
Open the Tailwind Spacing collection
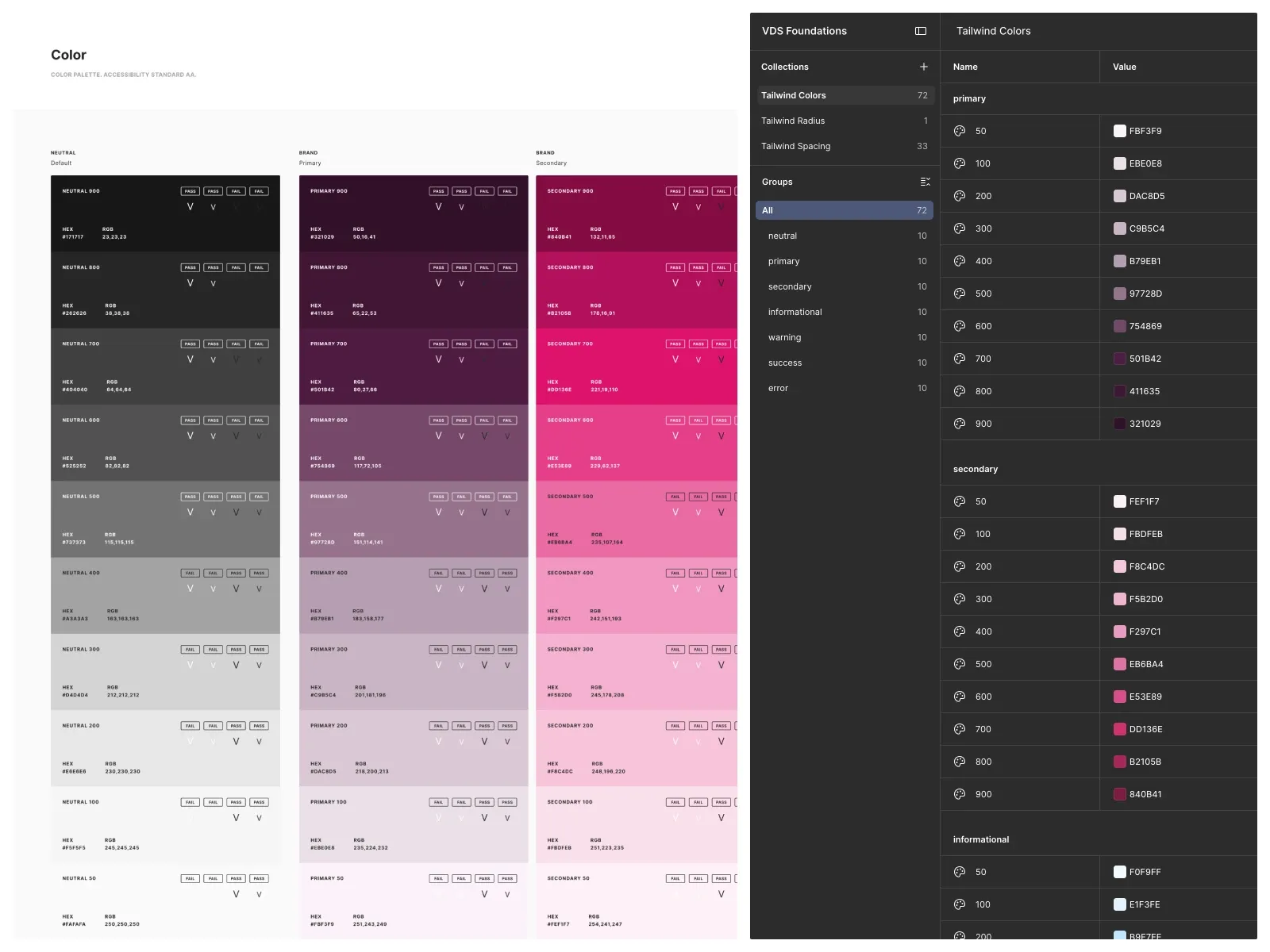845,146
